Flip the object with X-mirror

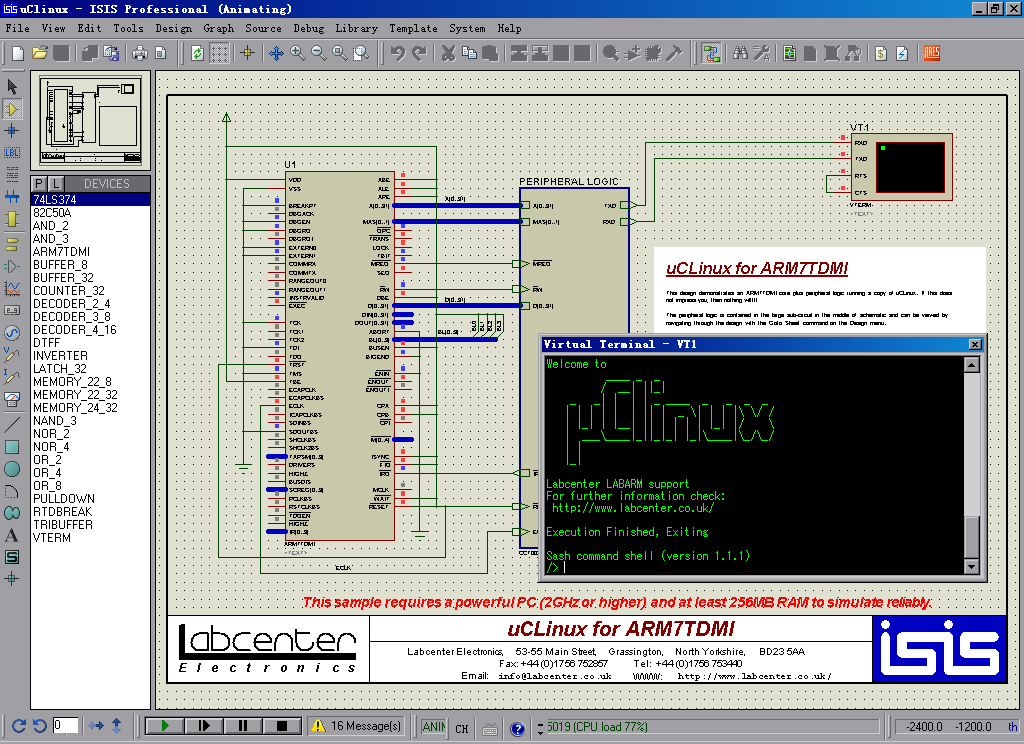96,726
